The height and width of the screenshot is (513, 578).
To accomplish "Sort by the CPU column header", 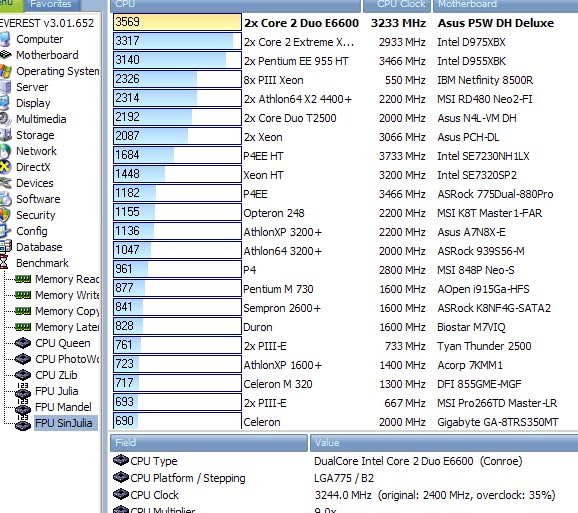I will click(235, 5).
